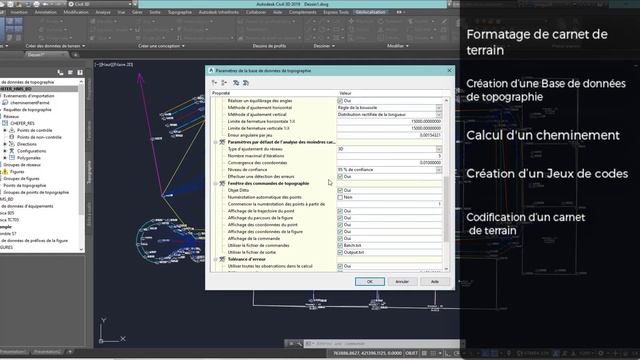Toggle 'Affichage des coordonnées du point' checkbox
This screenshot has width=640, height=360.
point(340,225)
